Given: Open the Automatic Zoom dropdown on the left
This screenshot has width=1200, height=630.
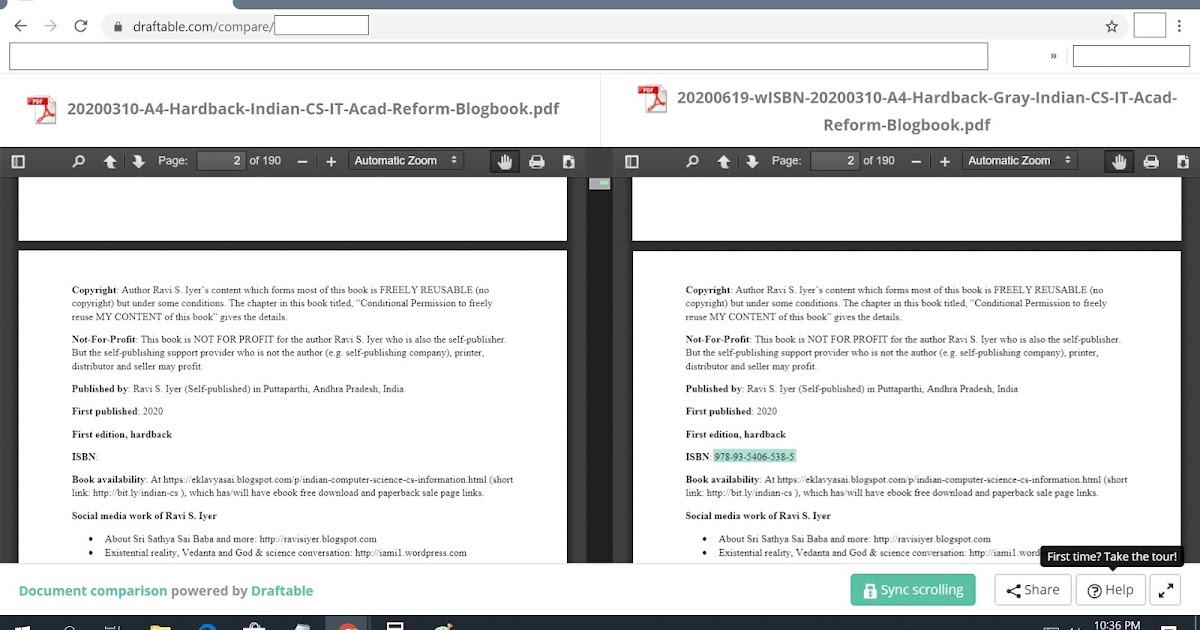Looking at the screenshot, I should click(x=406, y=160).
